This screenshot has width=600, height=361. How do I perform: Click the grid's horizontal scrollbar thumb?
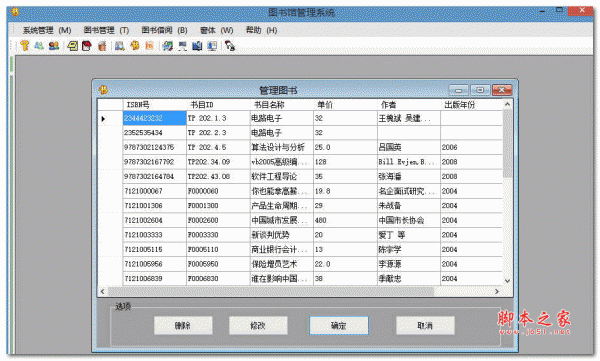click(x=271, y=291)
